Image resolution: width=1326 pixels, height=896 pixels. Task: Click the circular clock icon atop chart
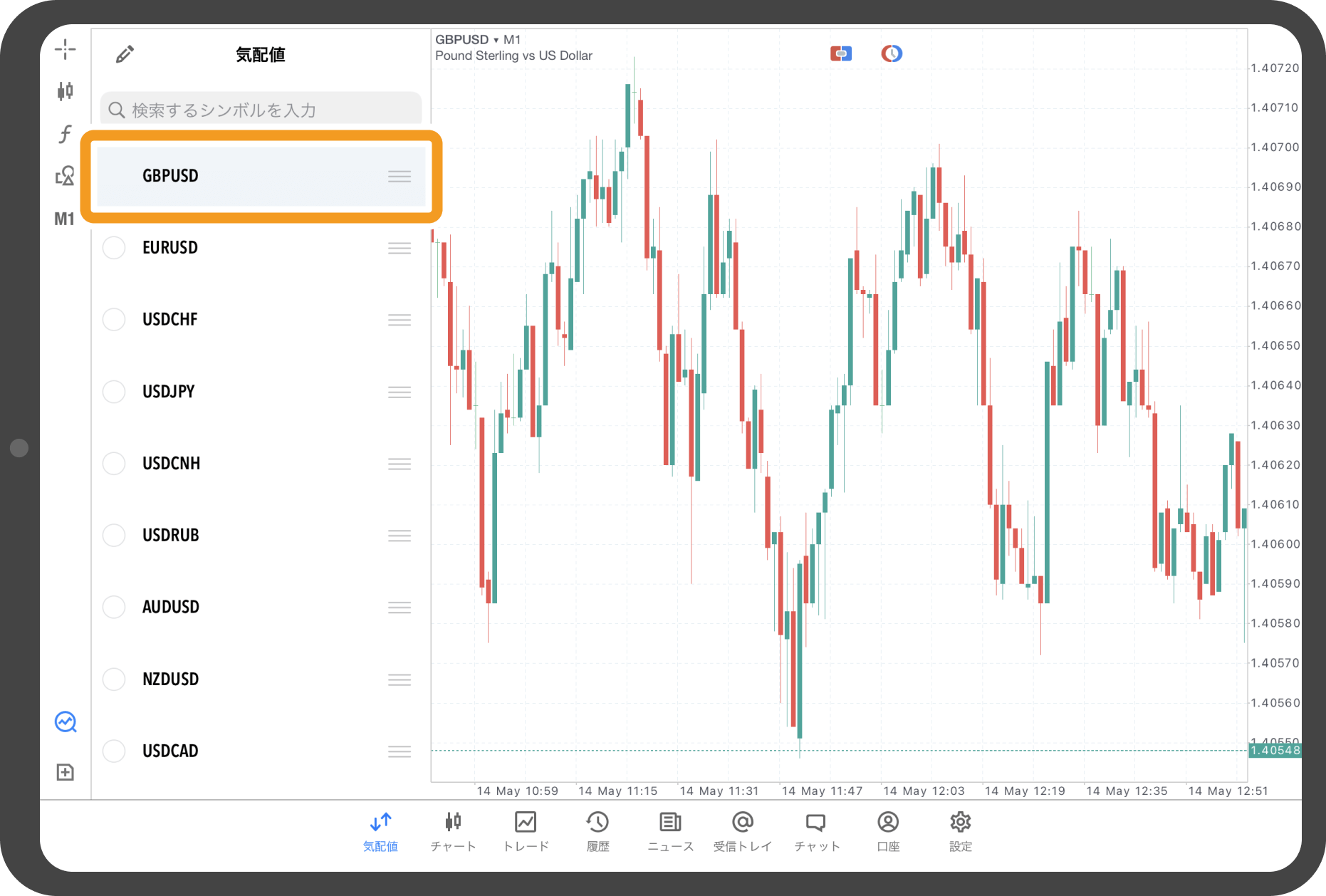(x=892, y=53)
